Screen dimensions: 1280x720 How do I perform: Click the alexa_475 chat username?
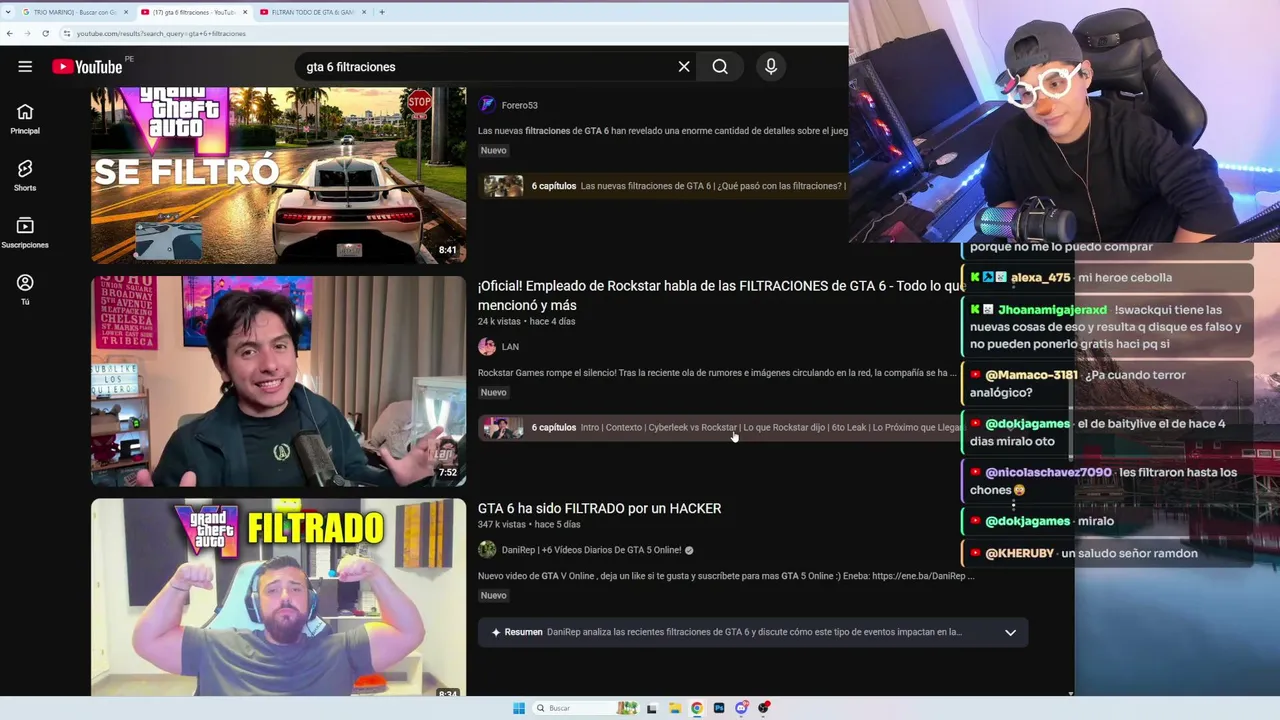coord(1040,278)
